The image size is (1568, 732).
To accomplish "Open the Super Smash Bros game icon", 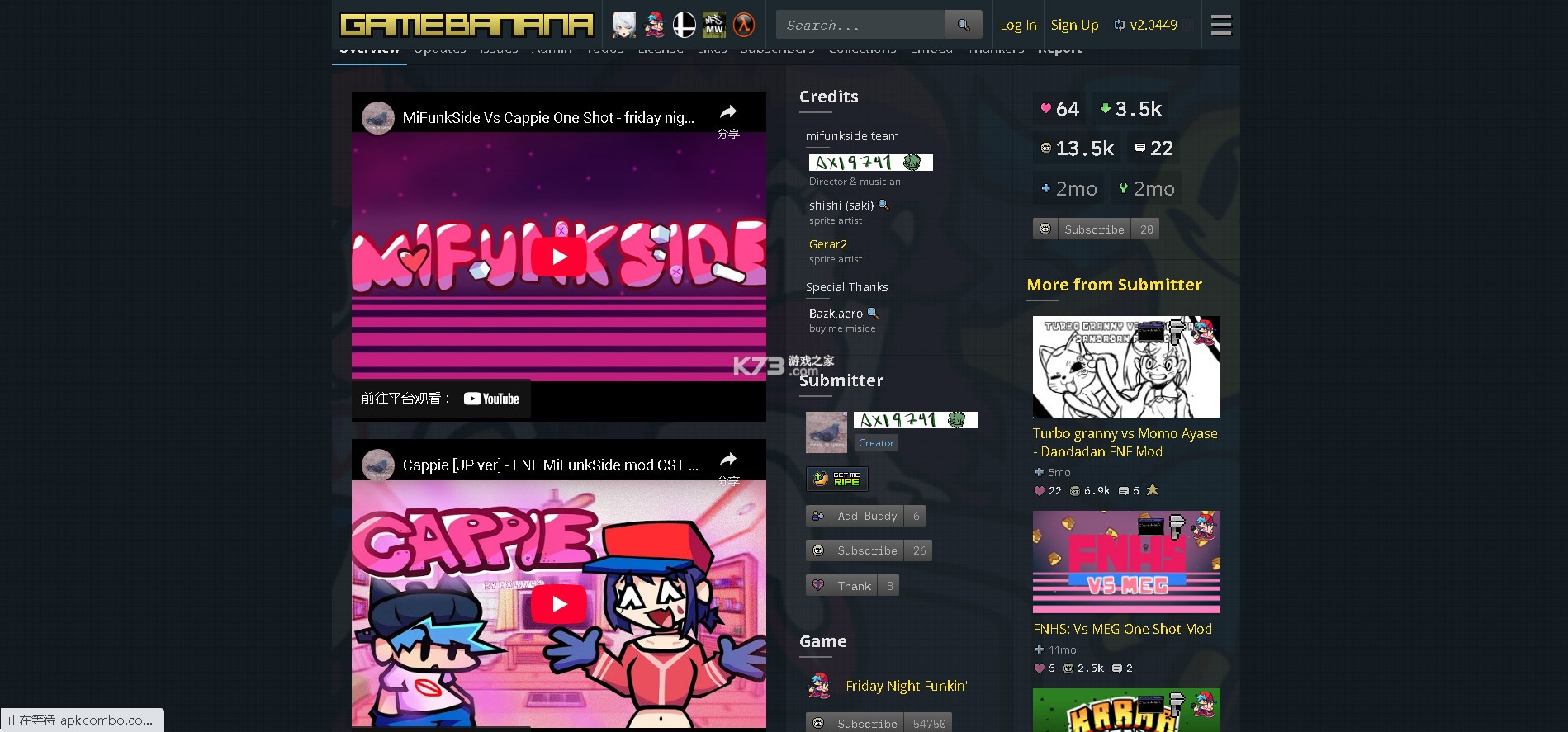I will click(x=685, y=25).
